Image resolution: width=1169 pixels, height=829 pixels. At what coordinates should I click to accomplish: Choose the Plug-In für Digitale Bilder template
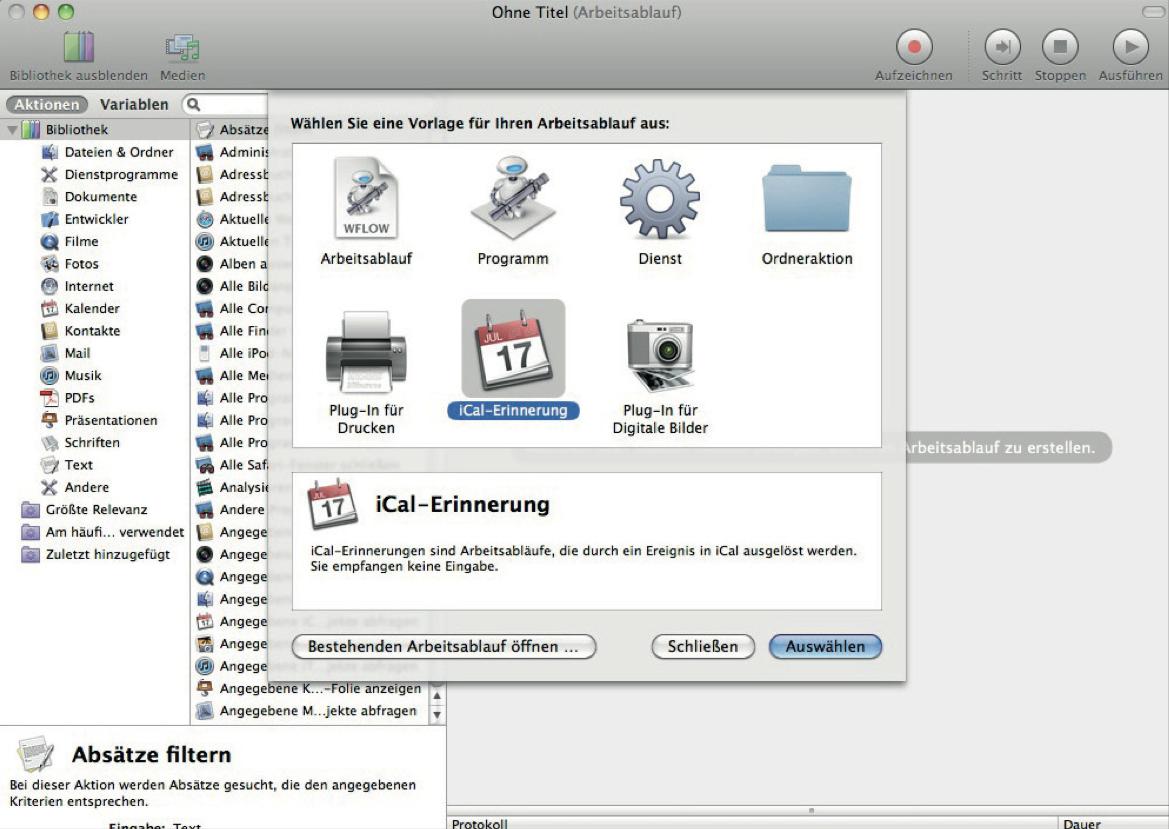pos(660,354)
